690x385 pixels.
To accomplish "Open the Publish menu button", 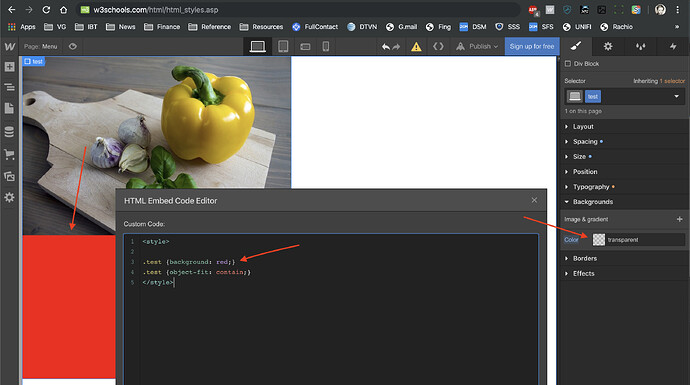I will 477,46.
